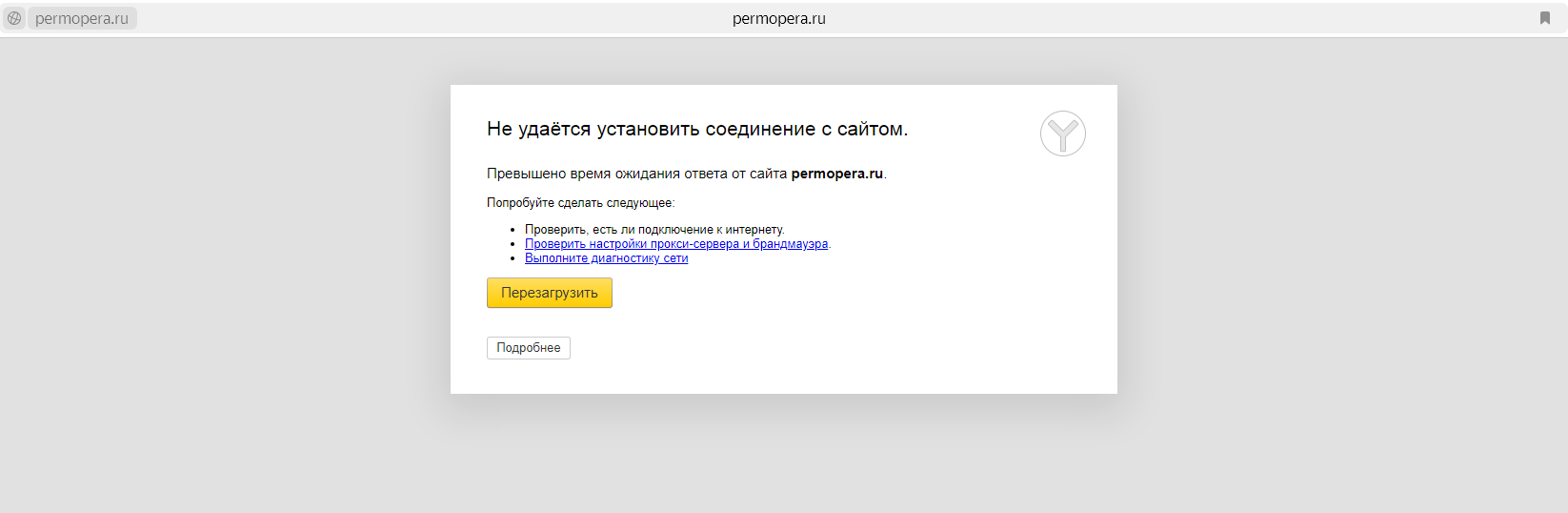Click the Yandex Browser logo in error card

1062,133
